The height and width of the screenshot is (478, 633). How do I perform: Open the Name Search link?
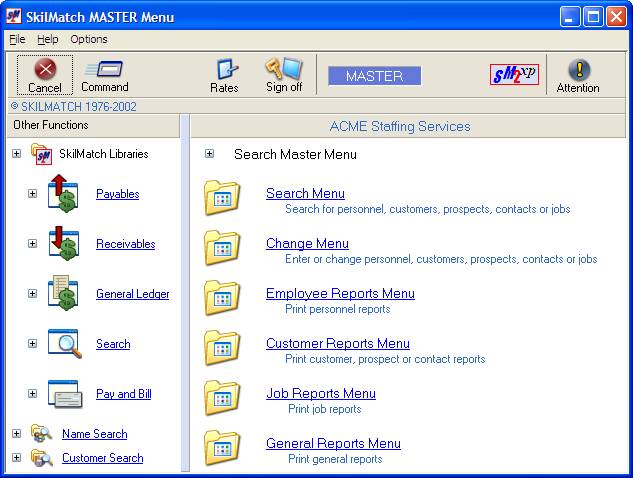click(x=94, y=434)
